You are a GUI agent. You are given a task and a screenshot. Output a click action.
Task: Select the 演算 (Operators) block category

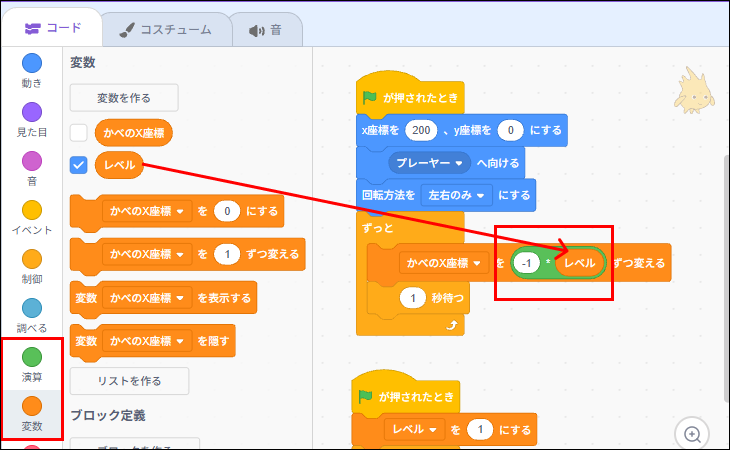(x=32, y=357)
